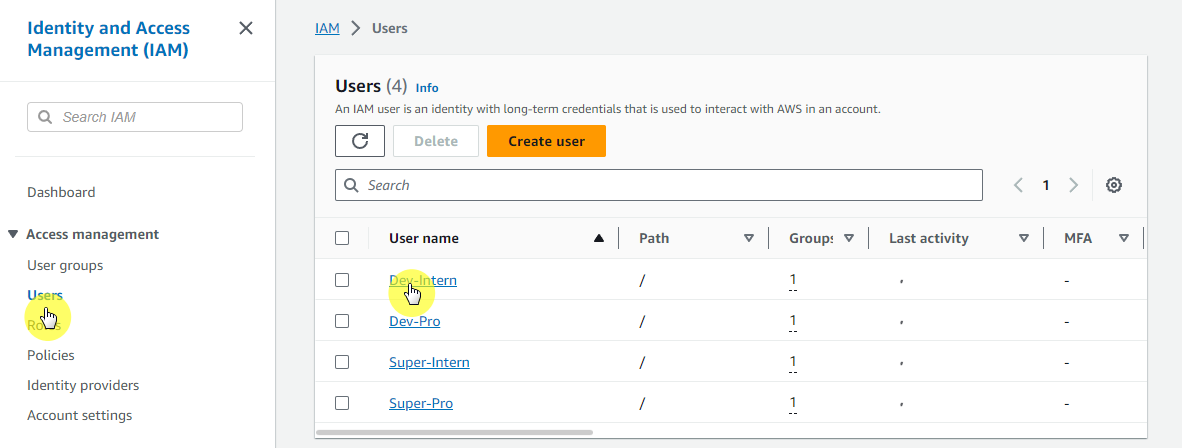The width and height of the screenshot is (1182, 448).
Task: Select the Dev-Pro row checkbox
Action: tap(342, 321)
